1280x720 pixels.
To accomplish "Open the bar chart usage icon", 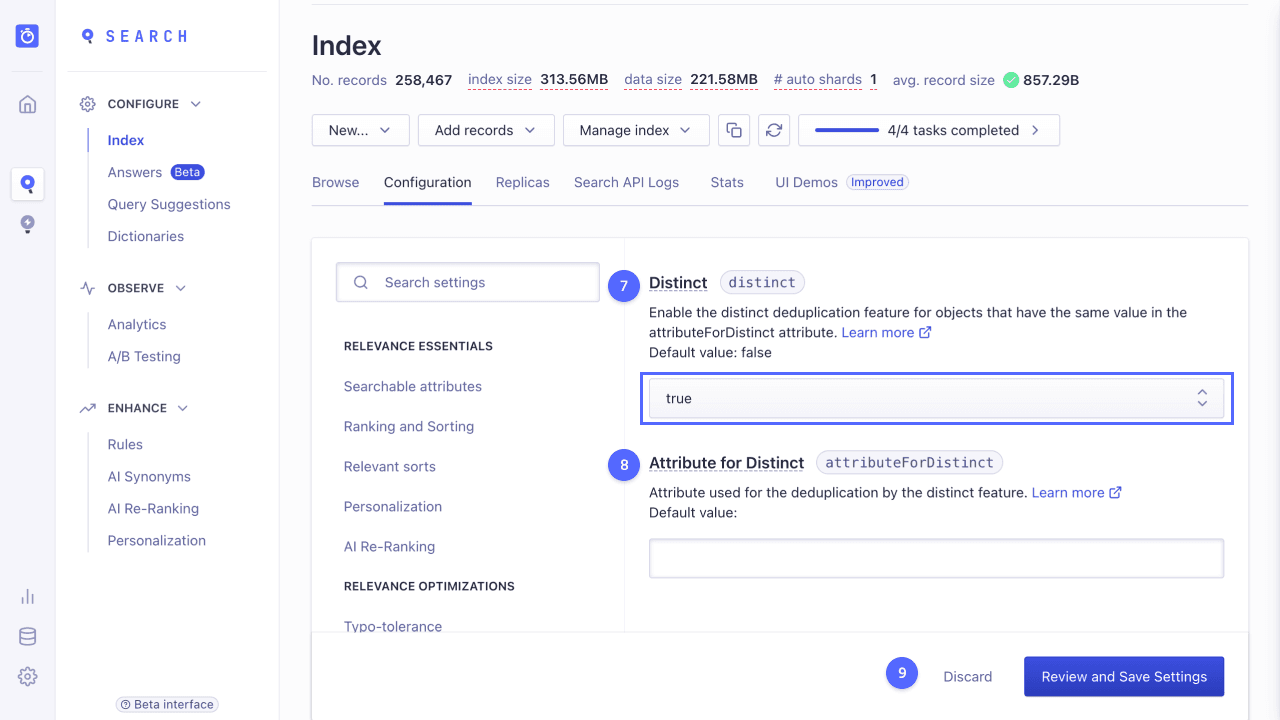I will (27, 597).
